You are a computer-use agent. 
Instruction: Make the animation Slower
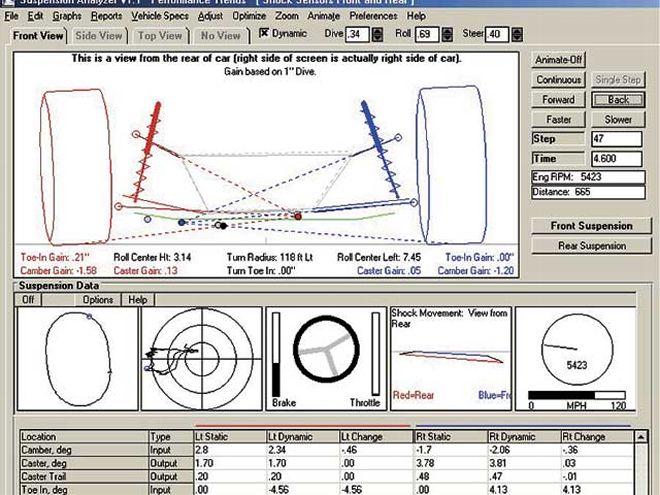point(618,120)
